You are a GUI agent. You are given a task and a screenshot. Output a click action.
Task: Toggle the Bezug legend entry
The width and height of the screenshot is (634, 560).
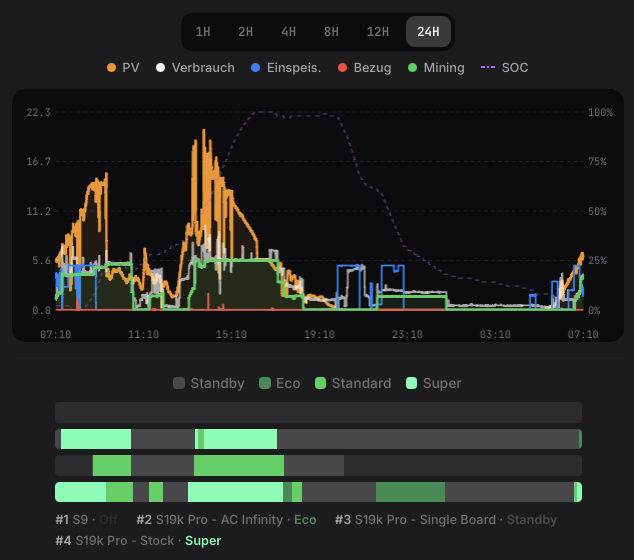[365, 68]
